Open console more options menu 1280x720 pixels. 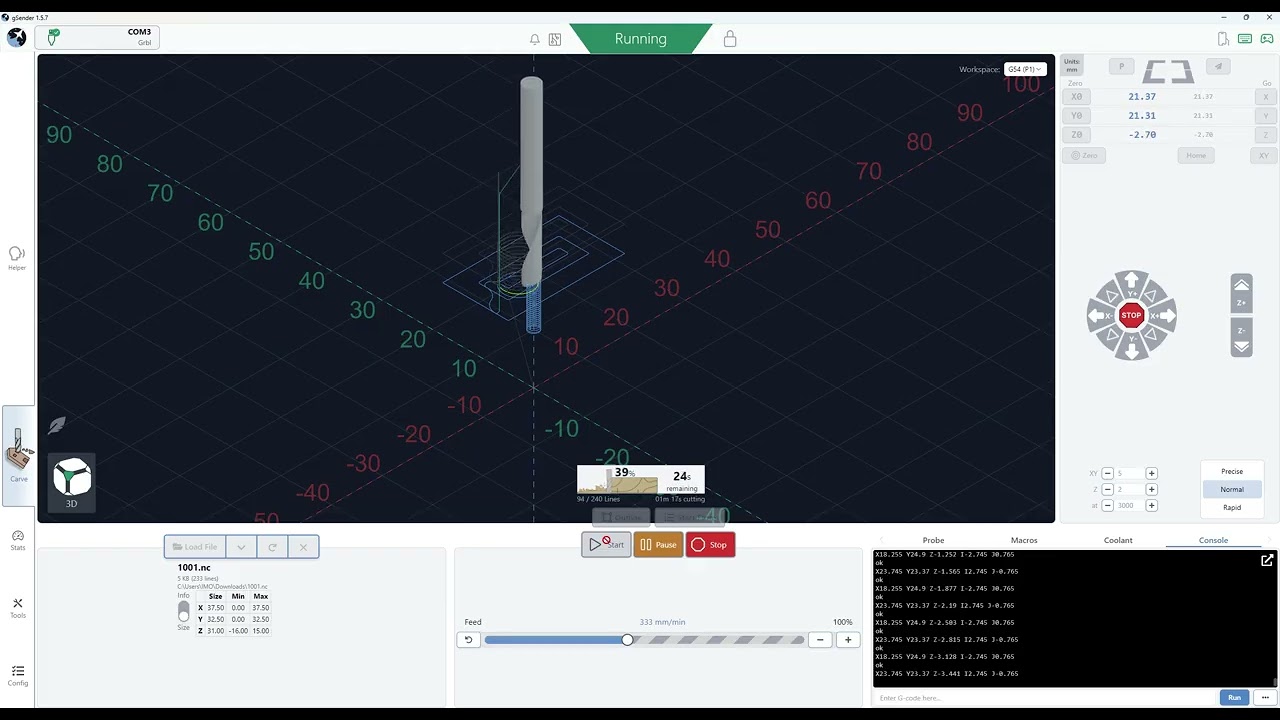point(1265,697)
